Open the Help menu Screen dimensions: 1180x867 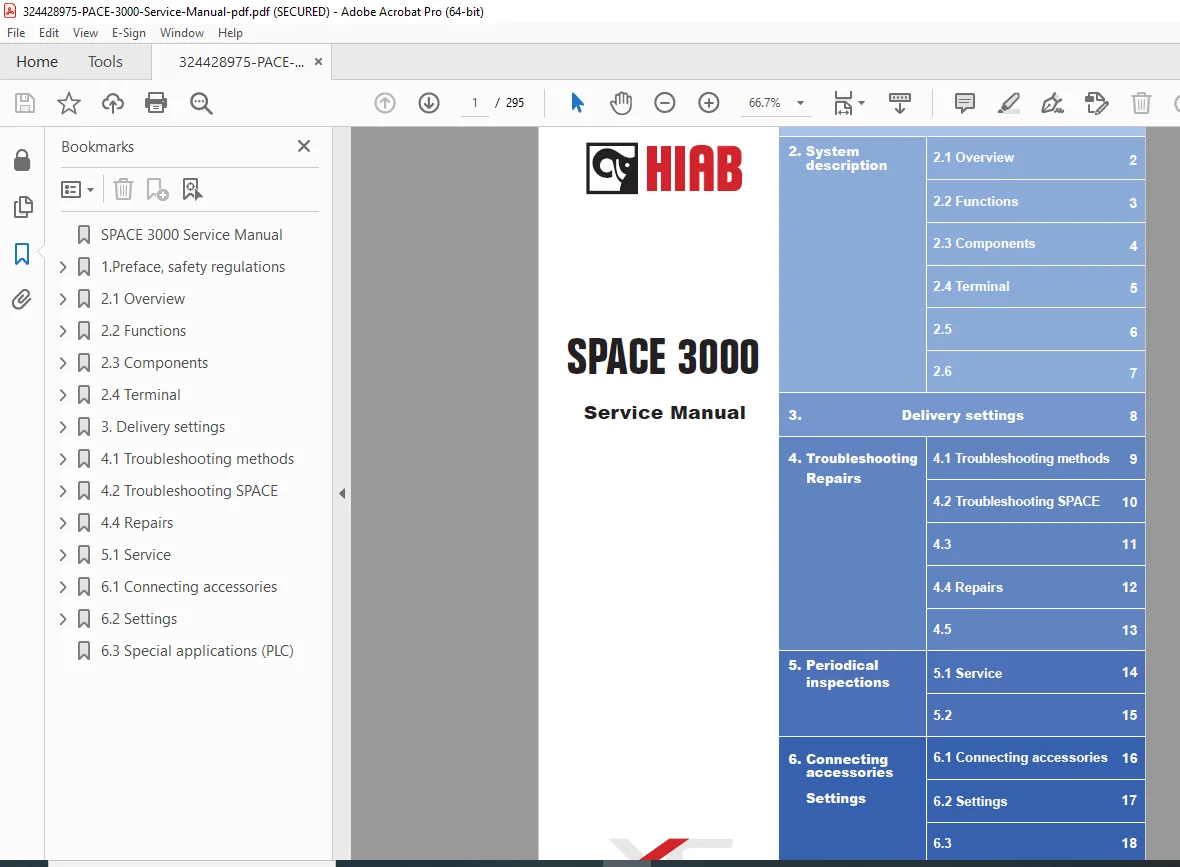coord(230,33)
